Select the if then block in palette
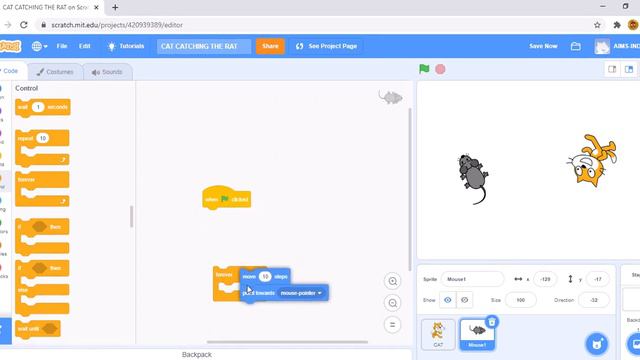640x360 pixels. pyautogui.click(x=42, y=237)
